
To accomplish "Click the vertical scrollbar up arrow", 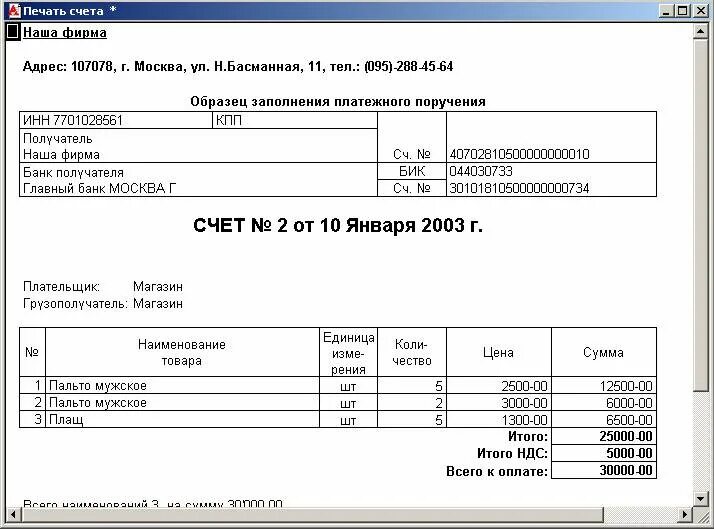I will [x=700, y=31].
